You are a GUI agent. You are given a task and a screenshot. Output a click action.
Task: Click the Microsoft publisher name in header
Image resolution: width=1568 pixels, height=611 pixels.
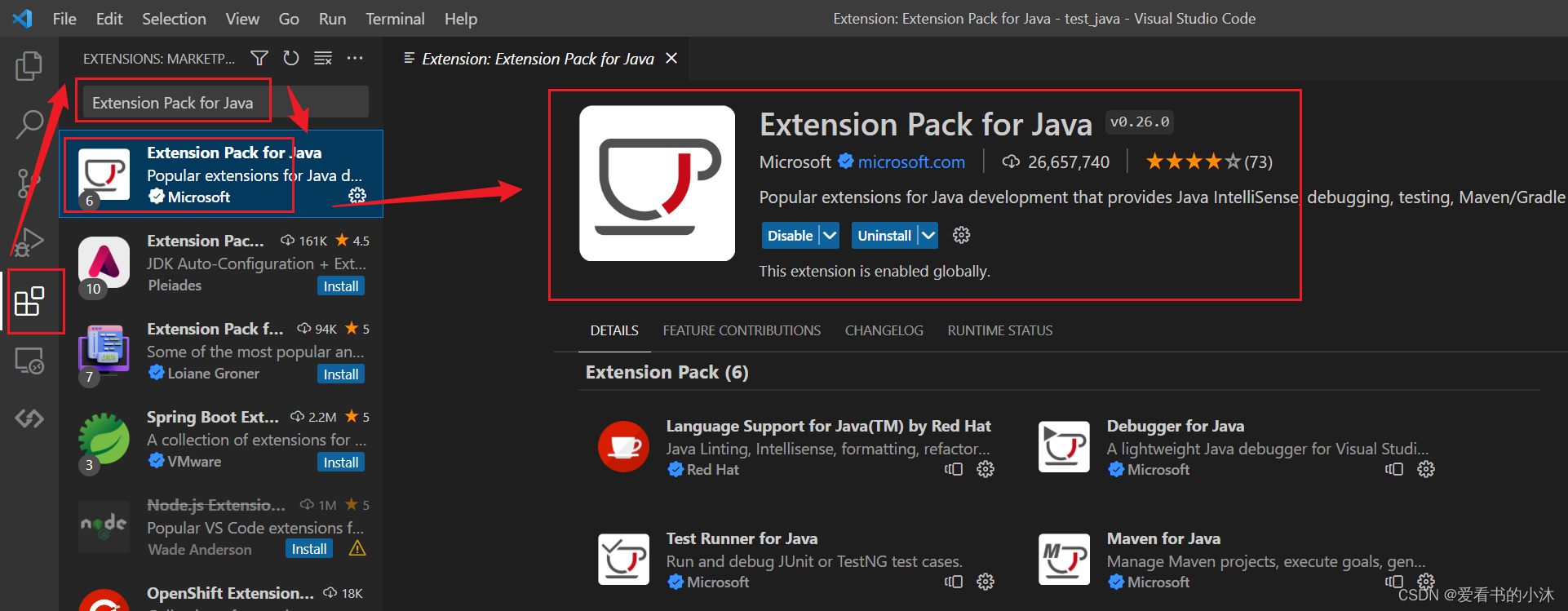click(795, 162)
